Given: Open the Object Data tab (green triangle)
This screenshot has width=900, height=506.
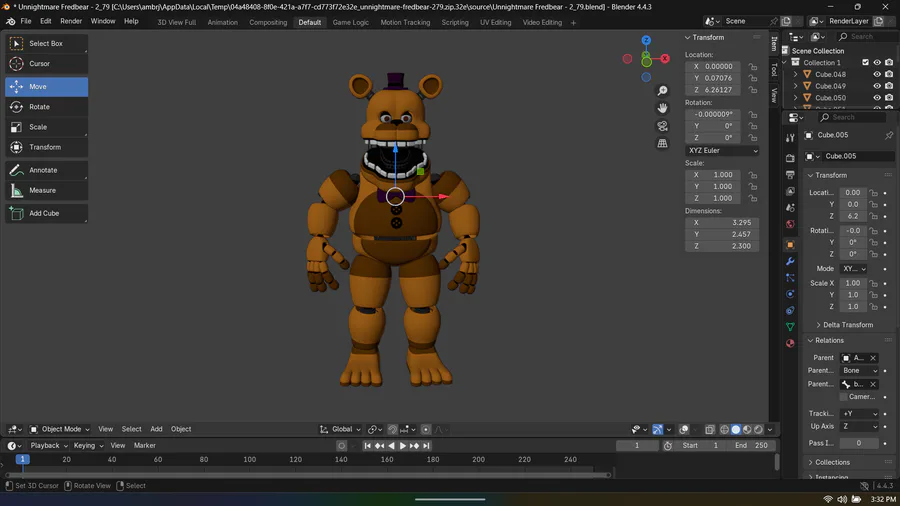Looking at the screenshot, I should click(790, 326).
